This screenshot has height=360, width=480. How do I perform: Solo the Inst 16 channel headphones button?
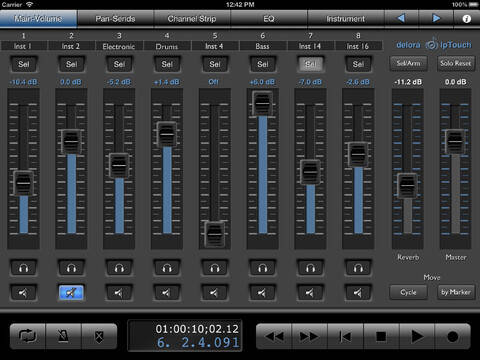(x=358, y=268)
